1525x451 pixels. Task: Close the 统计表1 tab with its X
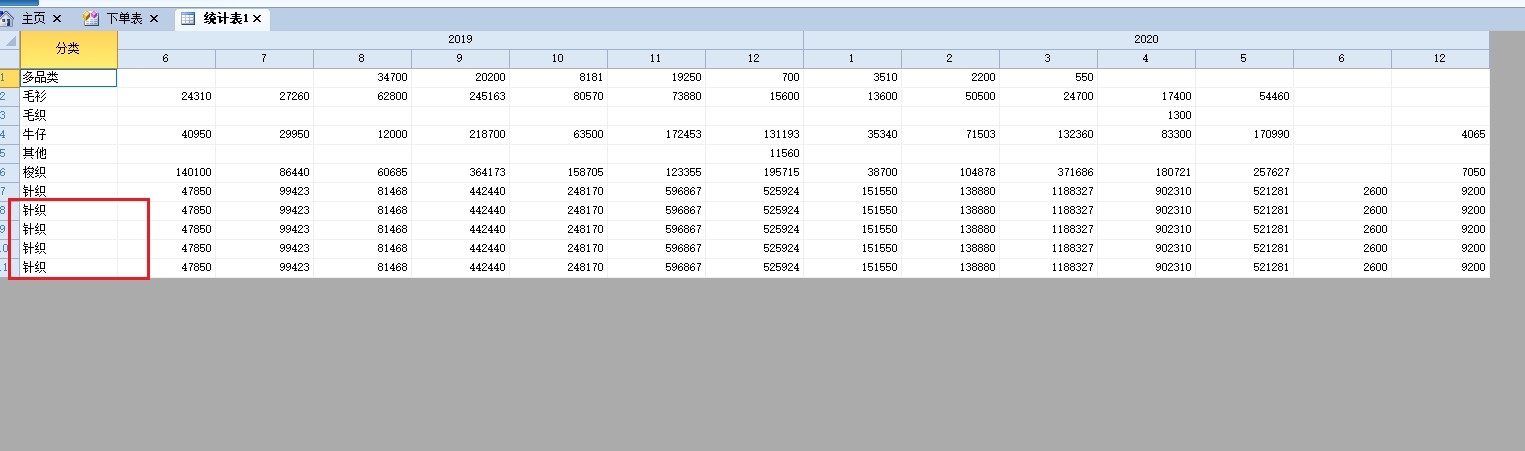(x=257, y=19)
